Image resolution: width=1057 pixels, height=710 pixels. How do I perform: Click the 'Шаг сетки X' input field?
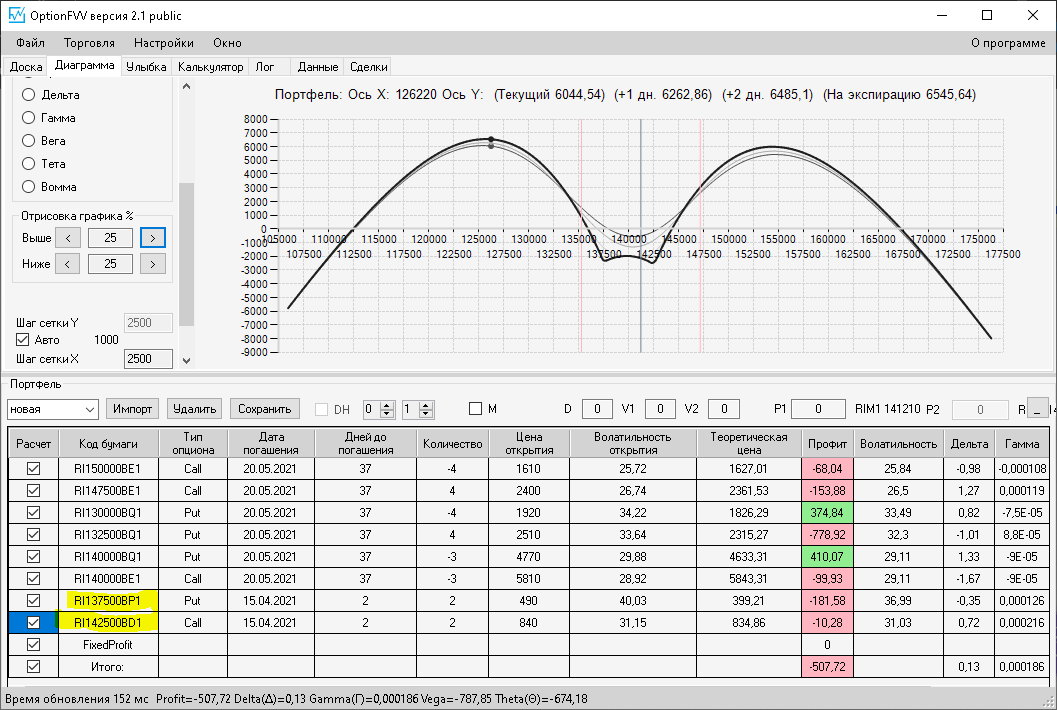tap(147, 359)
